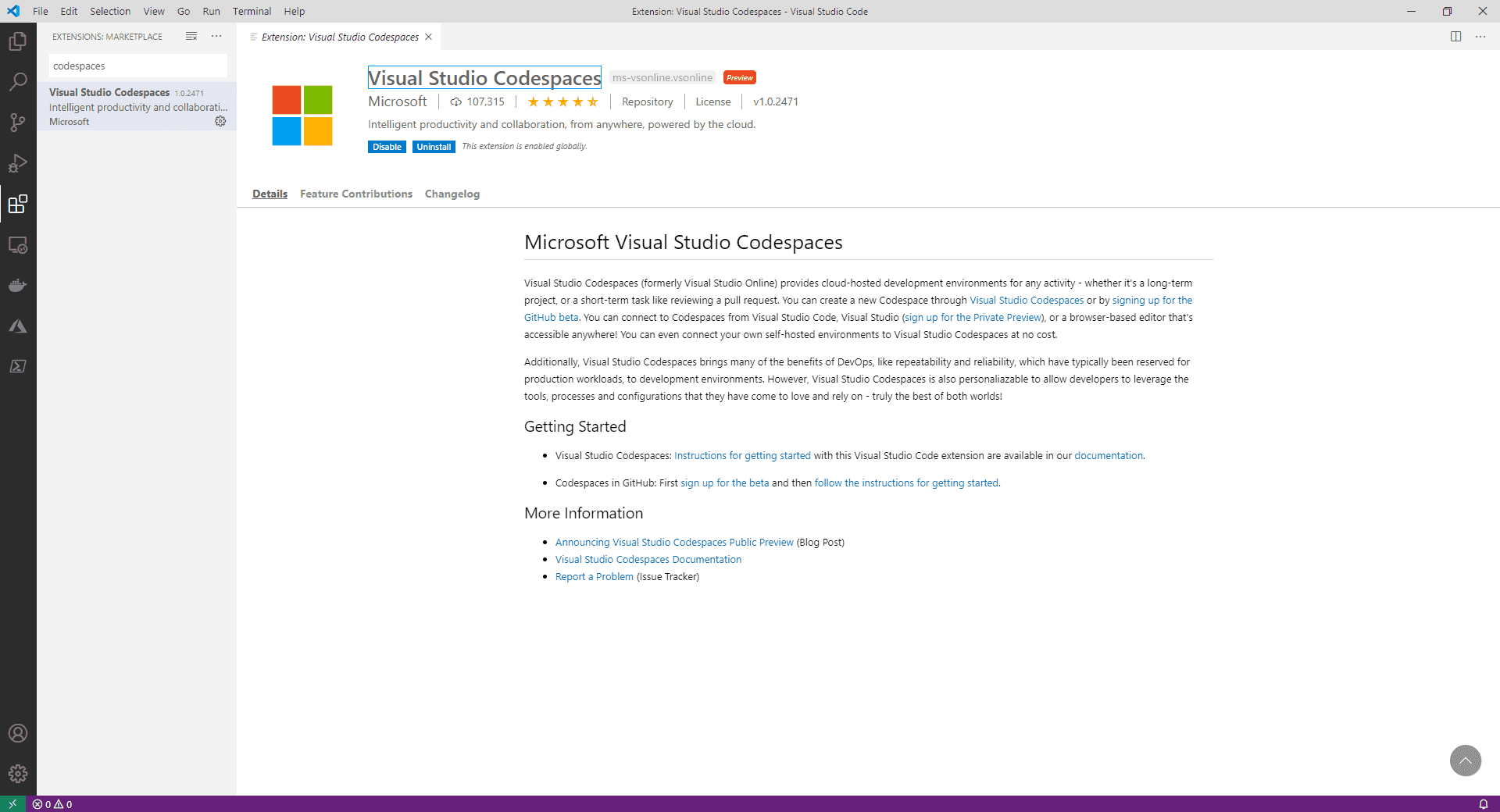Open the Docker view icon

18,285
